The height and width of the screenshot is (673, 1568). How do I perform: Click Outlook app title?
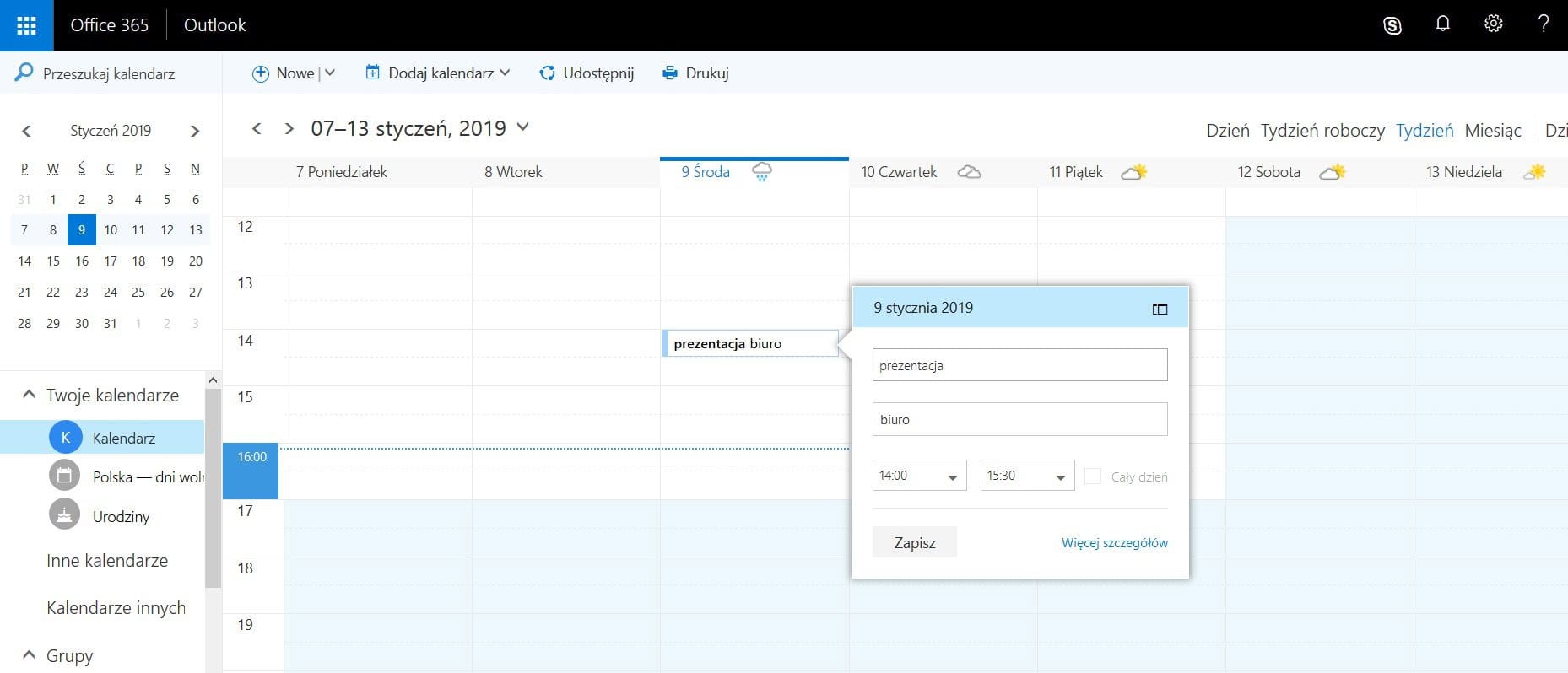(x=214, y=25)
